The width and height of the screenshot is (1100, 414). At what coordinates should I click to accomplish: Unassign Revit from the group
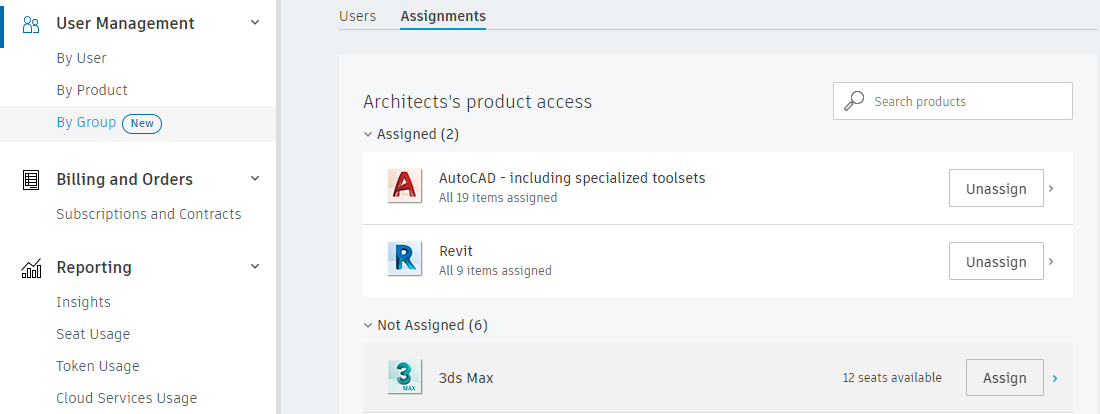click(996, 261)
